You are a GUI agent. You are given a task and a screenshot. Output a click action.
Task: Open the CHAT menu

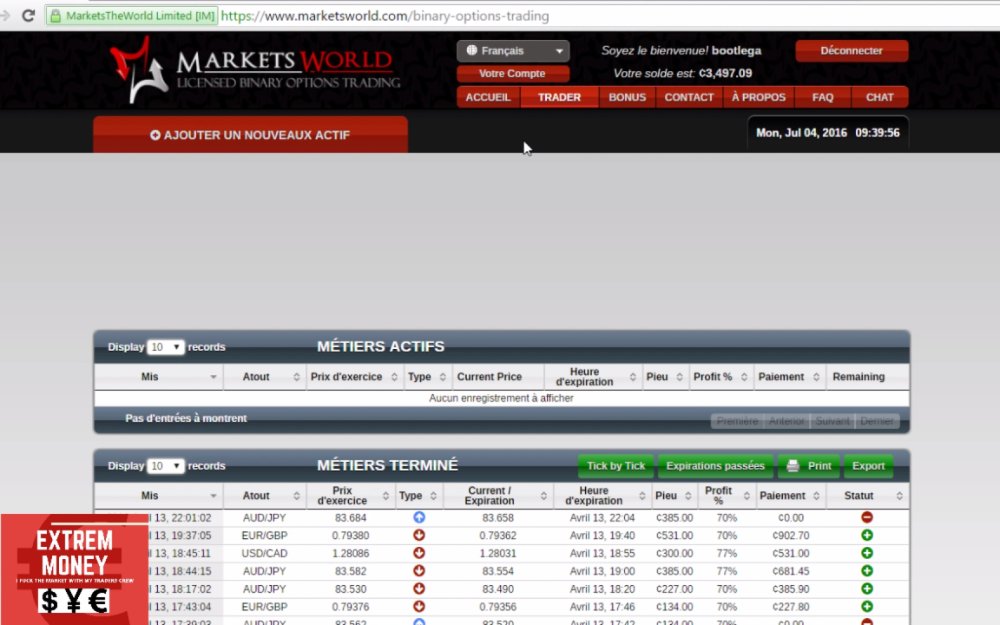(879, 97)
